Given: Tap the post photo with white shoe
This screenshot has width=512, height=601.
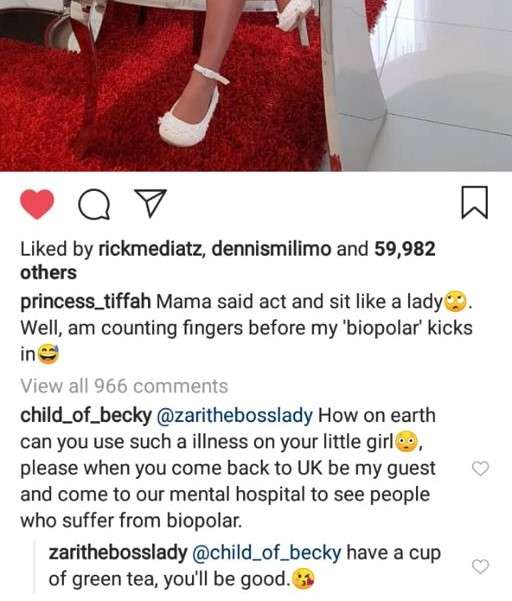Looking at the screenshot, I should (x=256, y=85).
